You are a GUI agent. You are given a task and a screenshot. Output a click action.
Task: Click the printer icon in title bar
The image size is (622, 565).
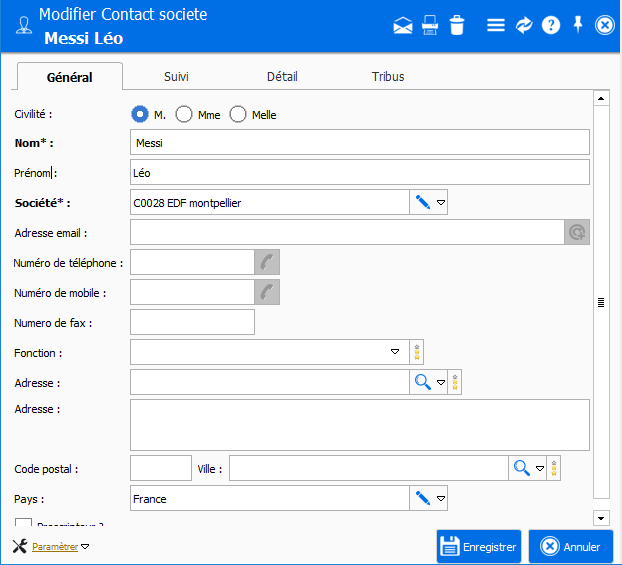pos(430,26)
